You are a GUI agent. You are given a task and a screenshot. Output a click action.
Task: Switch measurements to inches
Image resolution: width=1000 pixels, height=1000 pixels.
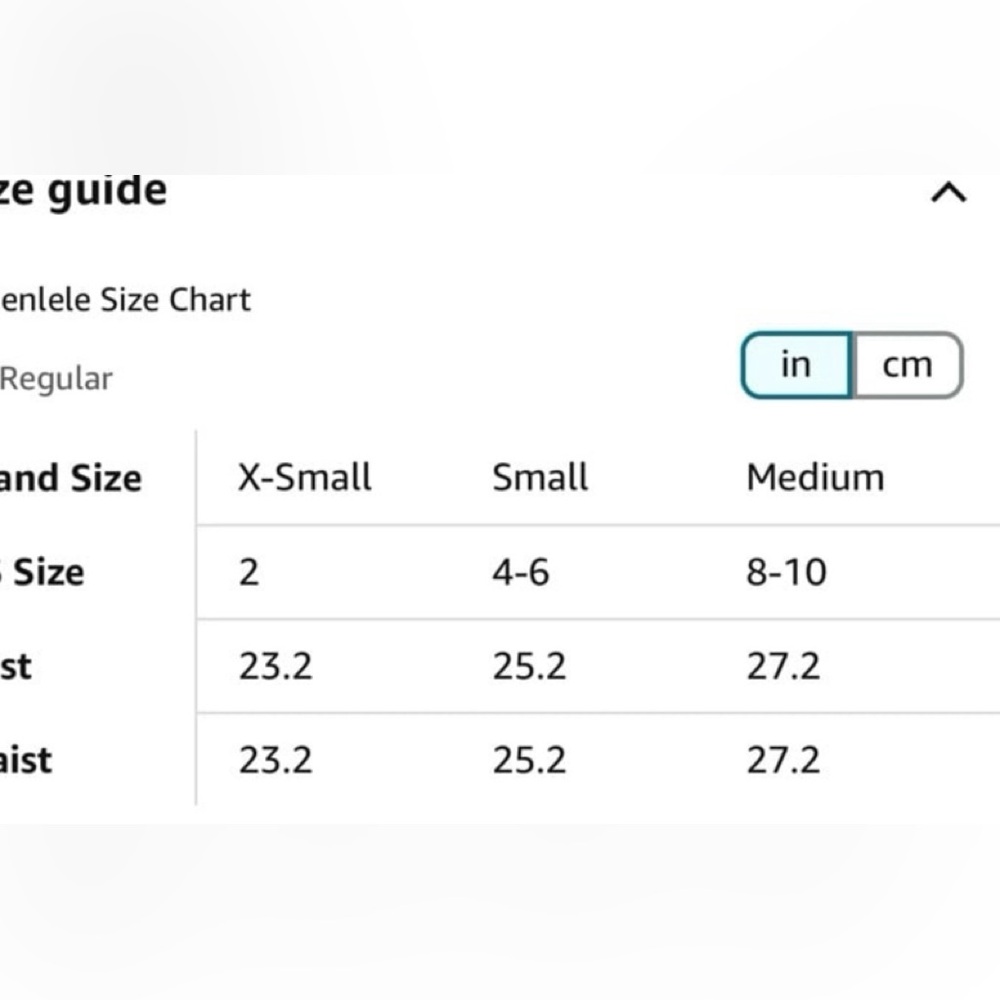[796, 365]
